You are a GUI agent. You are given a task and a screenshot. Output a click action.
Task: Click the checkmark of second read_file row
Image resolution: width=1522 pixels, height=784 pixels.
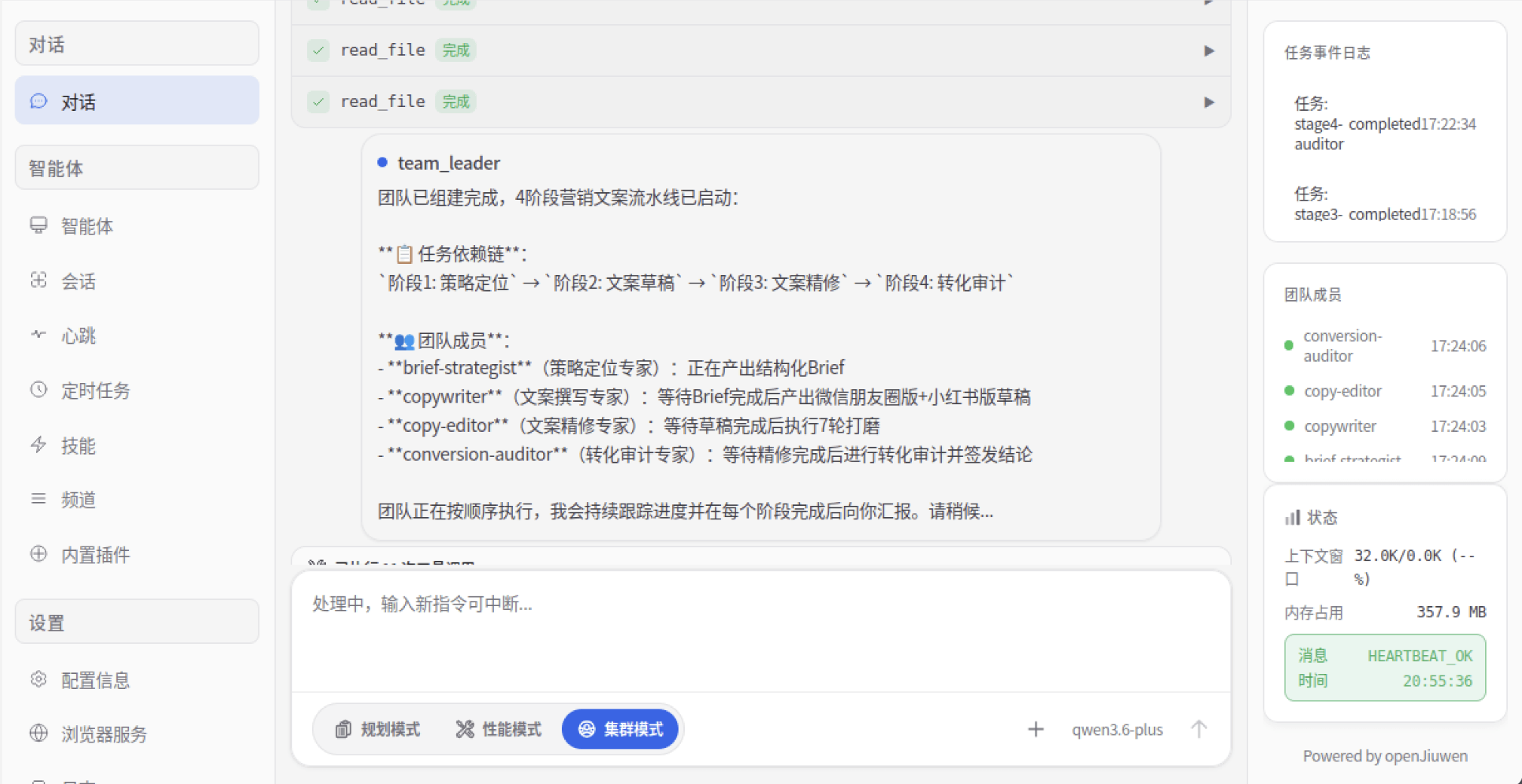click(318, 102)
